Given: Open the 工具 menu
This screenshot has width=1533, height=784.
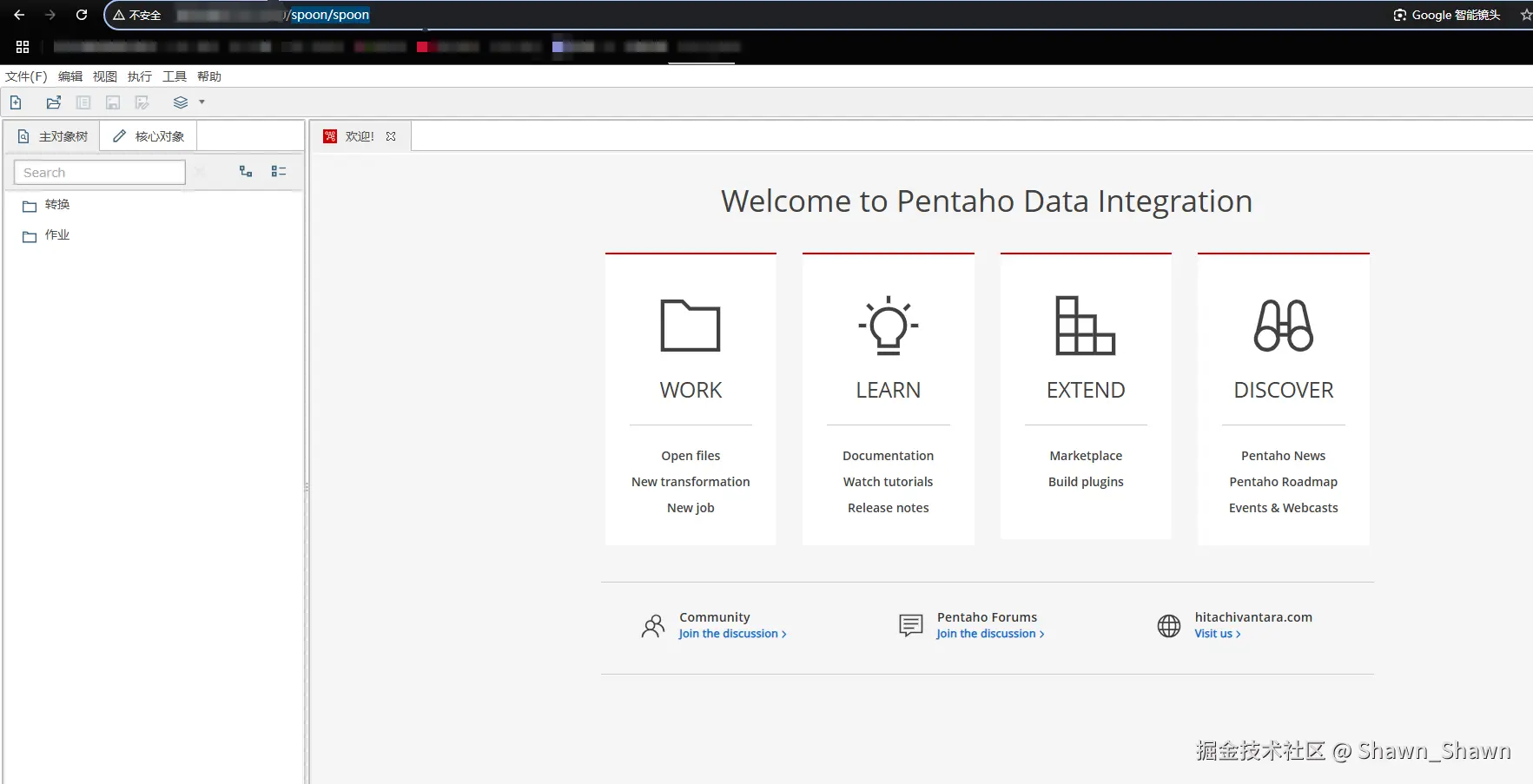Looking at the screenshot, I should tap(175, 76).
